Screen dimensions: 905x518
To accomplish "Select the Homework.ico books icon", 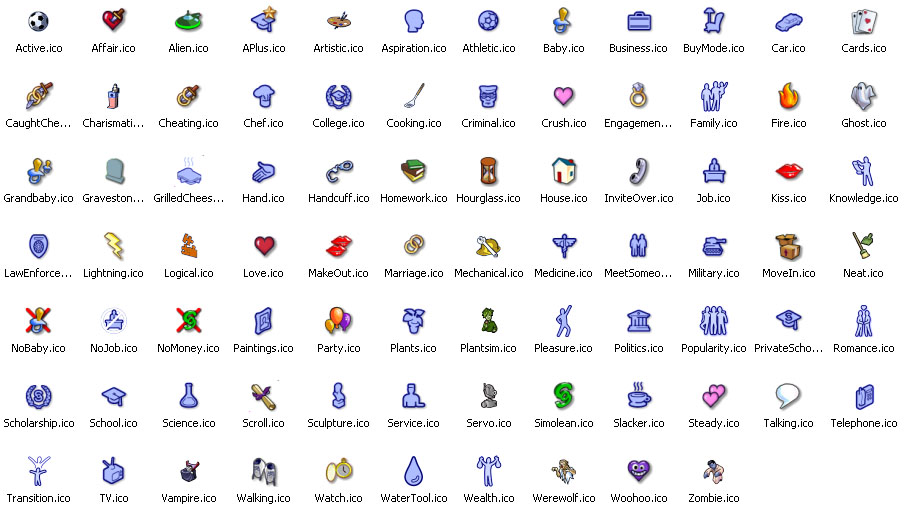I will click(x=413, y=171).
